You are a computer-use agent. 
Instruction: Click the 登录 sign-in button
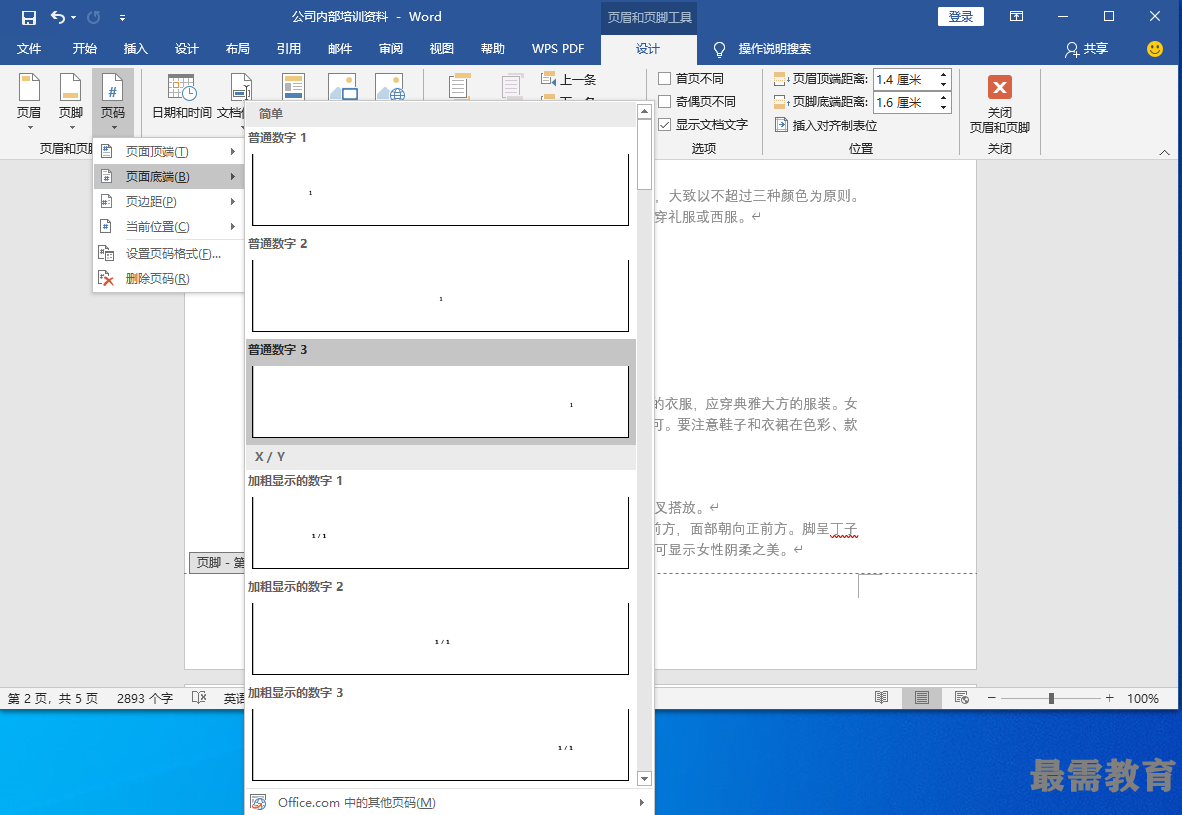pyautogui.click(x=960, y=17)
